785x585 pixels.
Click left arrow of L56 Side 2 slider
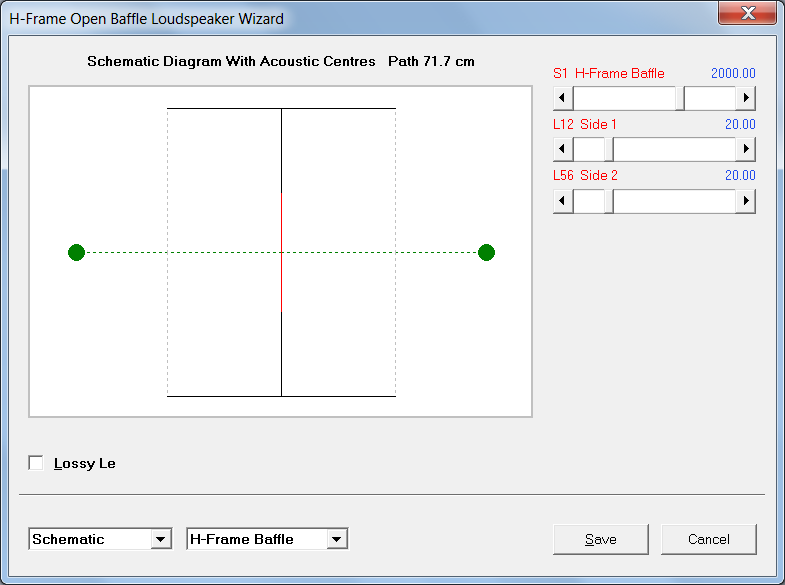563,201
